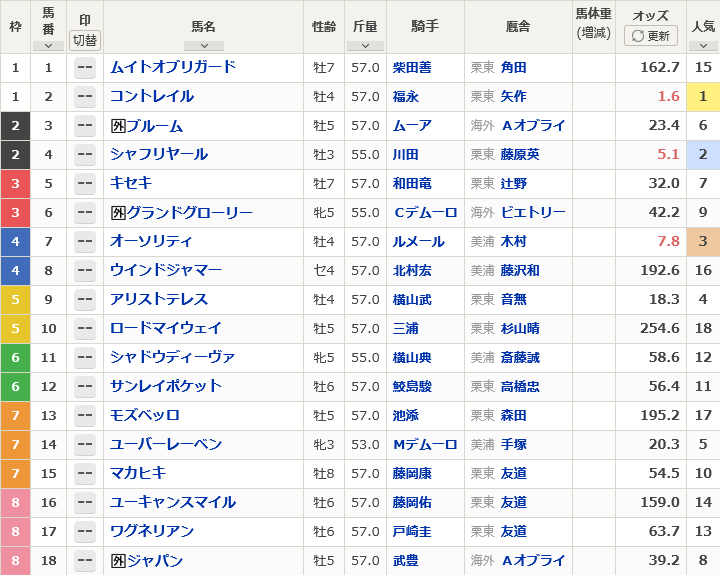720x575 pixels.
Task: Open horse page for ユーキャンスマイル
Action: (x=173, y=502)
